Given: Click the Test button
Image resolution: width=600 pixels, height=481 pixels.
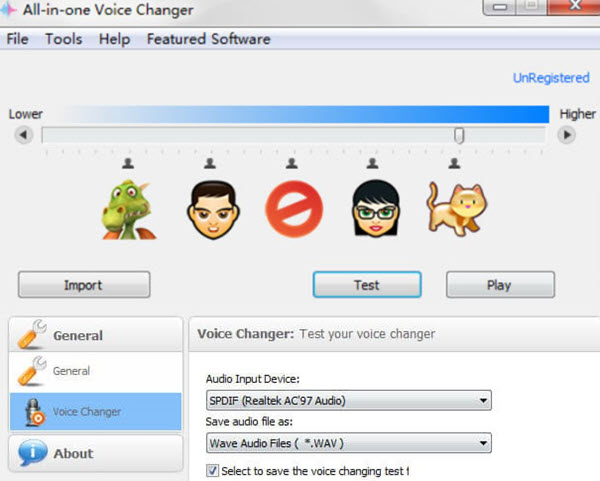Looking at the screenshot, I should pyautogui.click(x=367, y=285).
